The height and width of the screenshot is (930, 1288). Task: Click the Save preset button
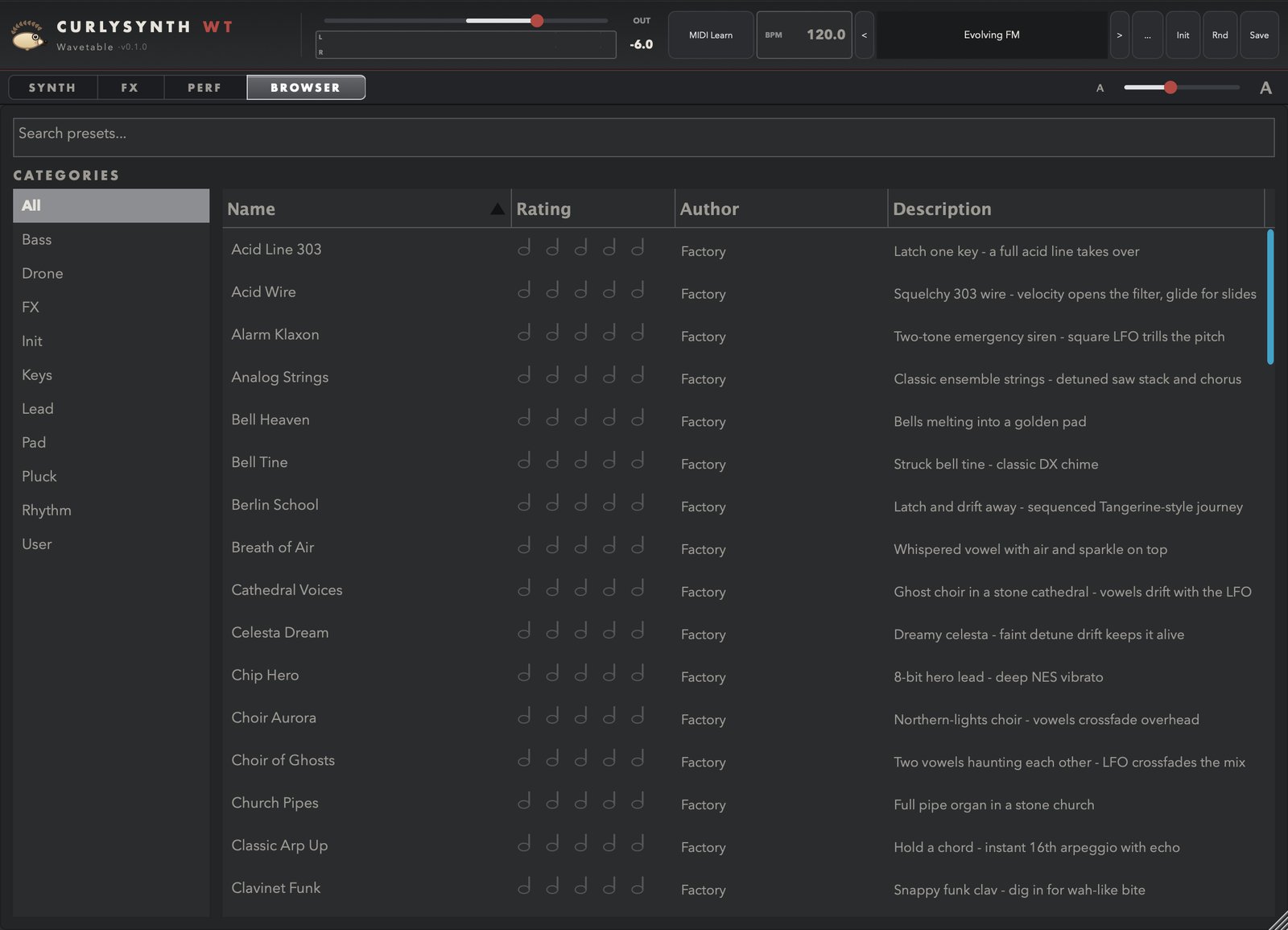(1259, 35)
